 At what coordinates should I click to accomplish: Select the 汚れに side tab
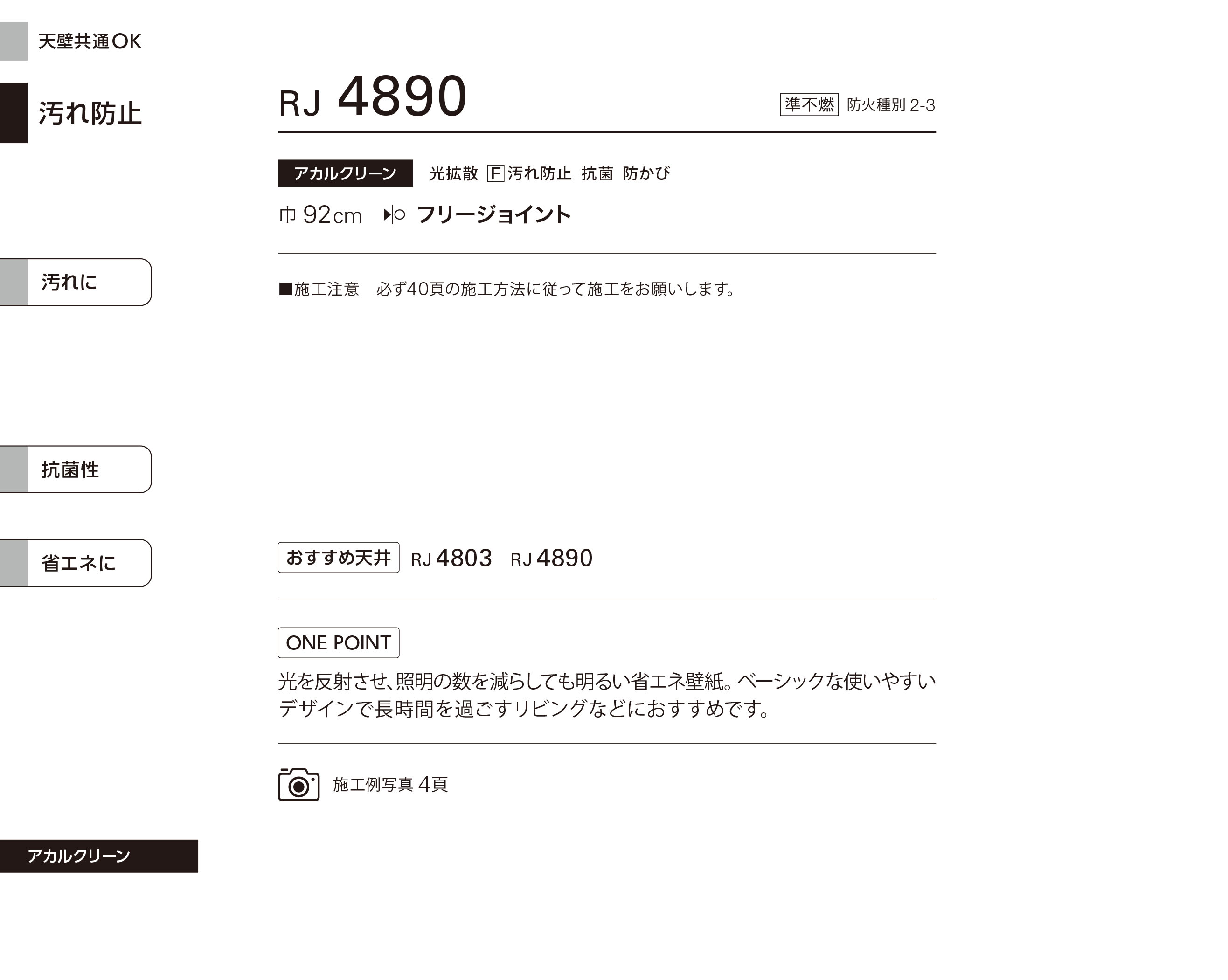tap(76, 282)
